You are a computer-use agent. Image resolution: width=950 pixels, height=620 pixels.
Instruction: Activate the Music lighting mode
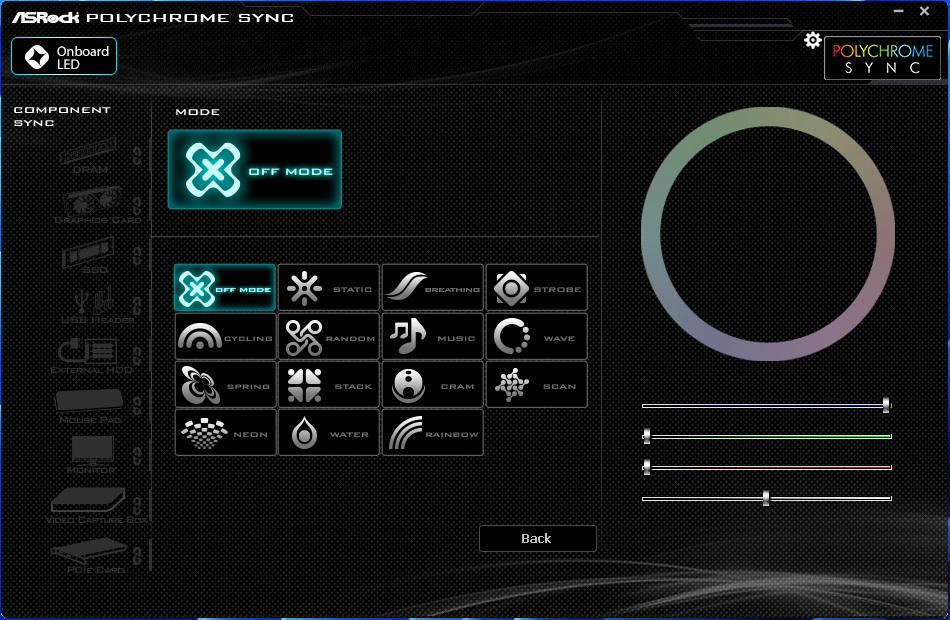pyautogui.click(x=433, y=336)
